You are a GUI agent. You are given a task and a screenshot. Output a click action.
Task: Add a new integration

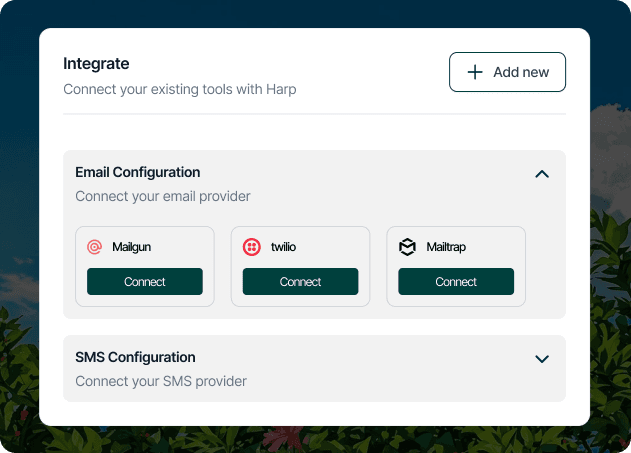pos(507,72)
